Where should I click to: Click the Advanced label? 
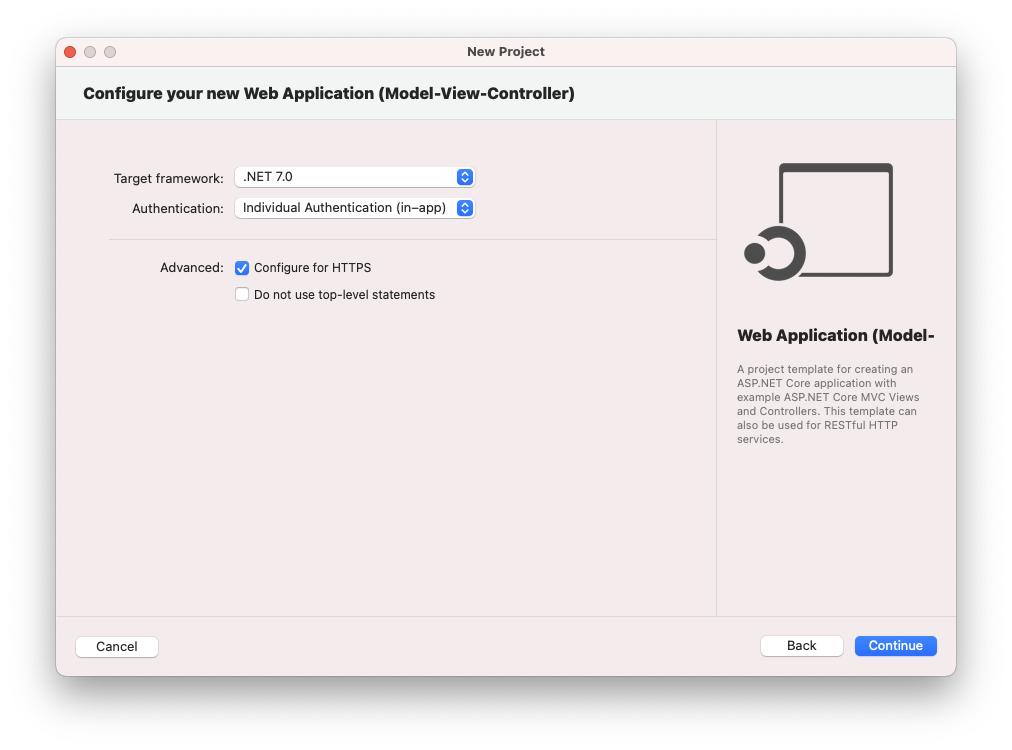pos(192,268)
